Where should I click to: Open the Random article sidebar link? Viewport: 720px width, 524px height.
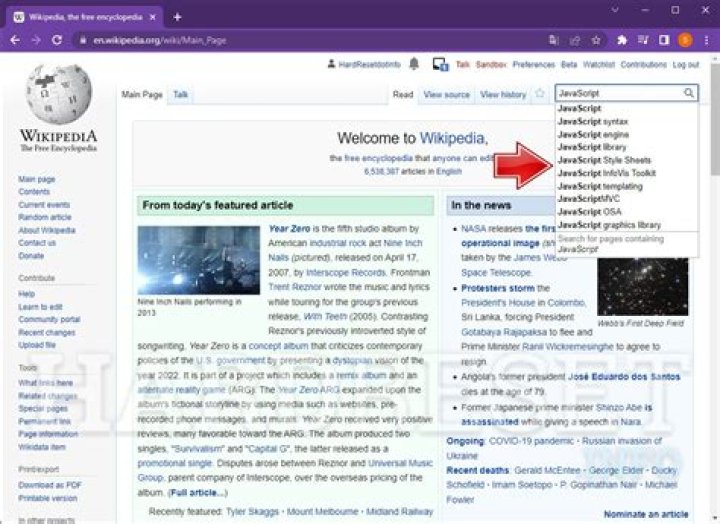[x=45, y=217]
